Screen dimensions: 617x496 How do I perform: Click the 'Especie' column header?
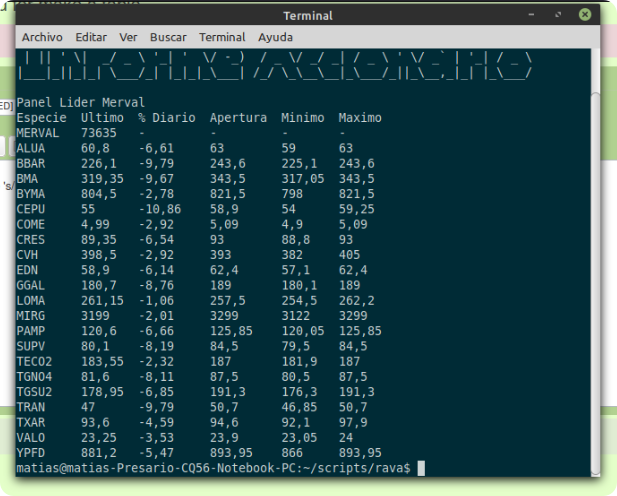click(x=41, y=118)
